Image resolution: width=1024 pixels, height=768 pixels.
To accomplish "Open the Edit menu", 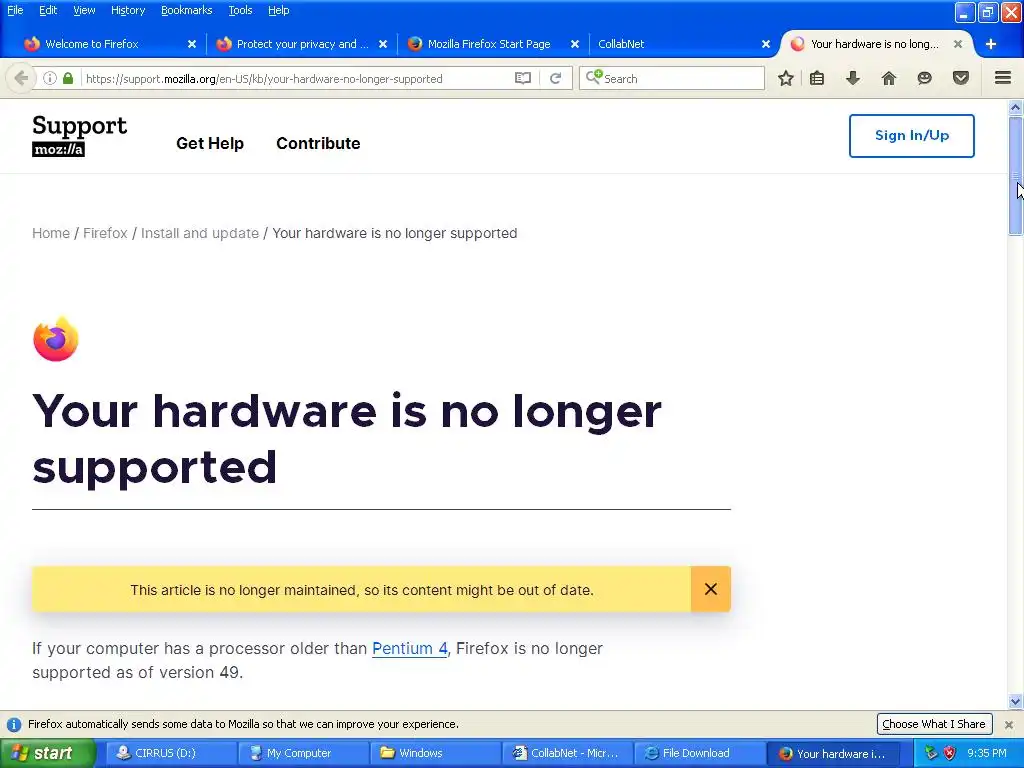I will point(48,10).
